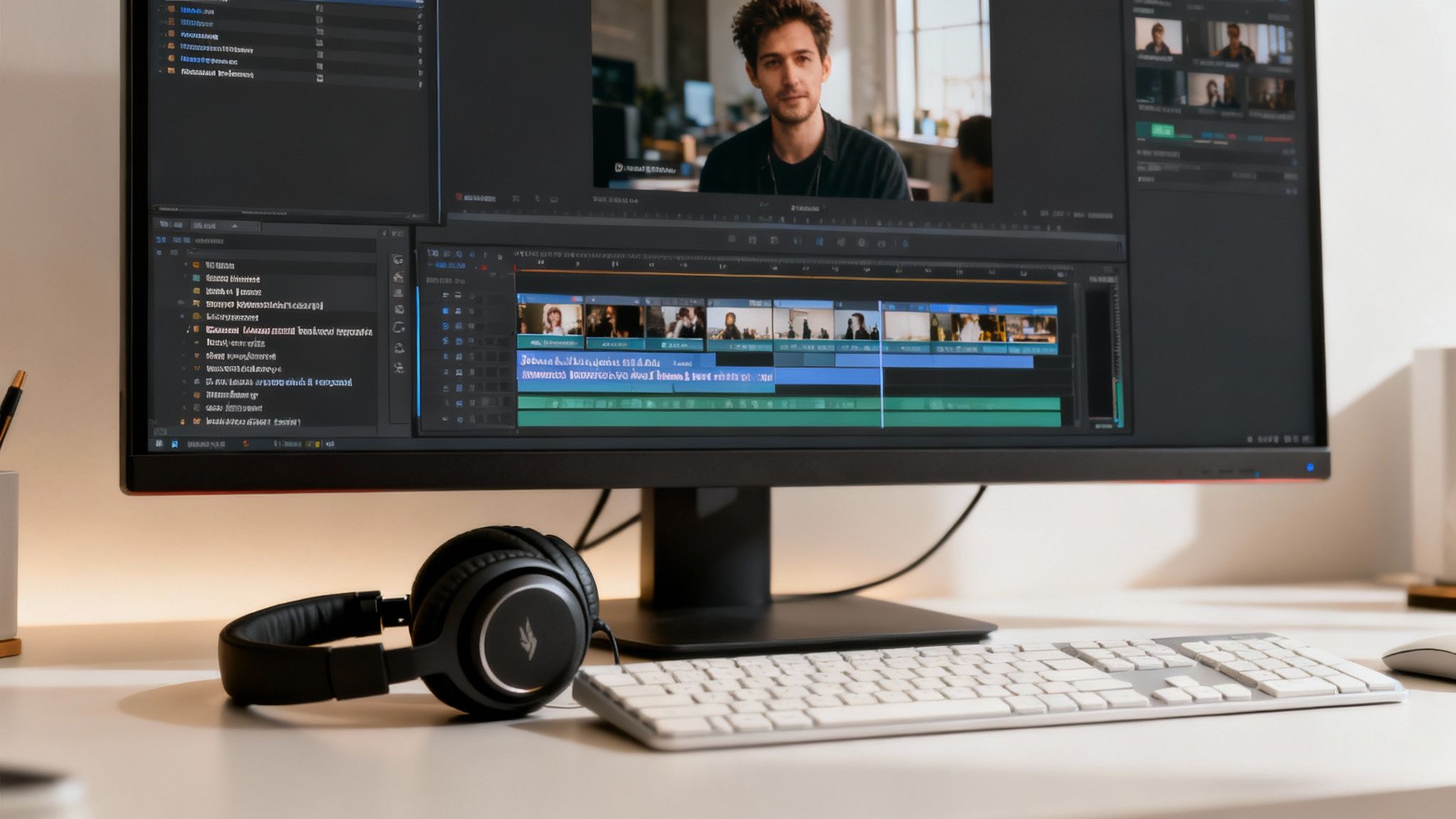Expand the selected bin in the project panel
The width and height of the screenshot is (1456, 819).
pos(191,331)
